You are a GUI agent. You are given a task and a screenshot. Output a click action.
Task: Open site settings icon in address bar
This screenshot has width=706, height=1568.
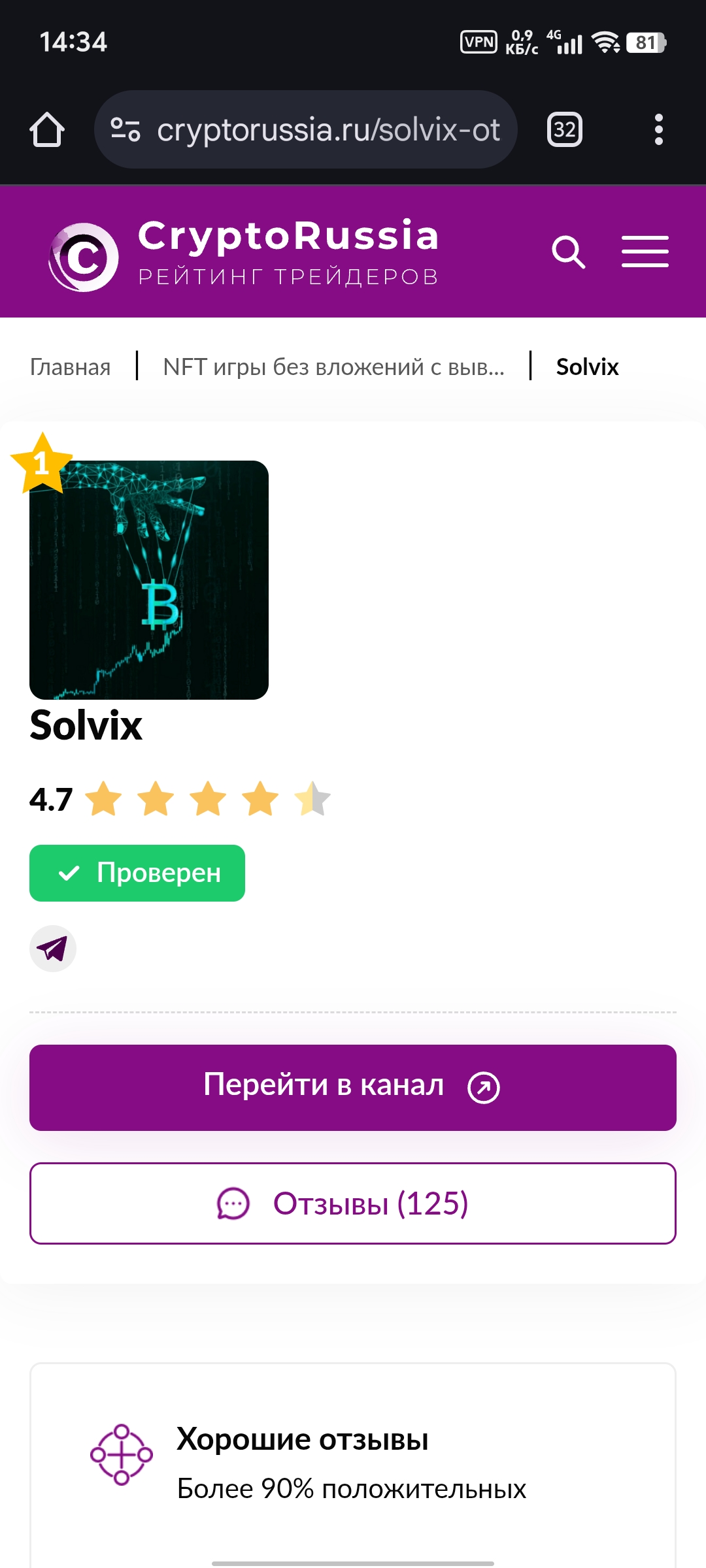125,129
